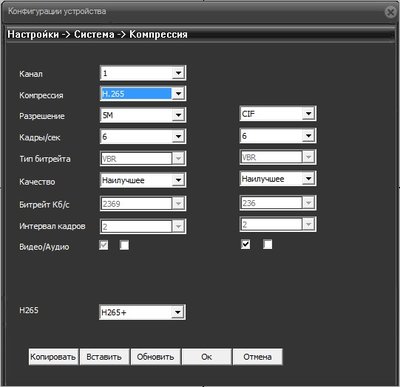Enable sub stream audio checkbox
Screen dimensions: 400x387
point(267,245)
